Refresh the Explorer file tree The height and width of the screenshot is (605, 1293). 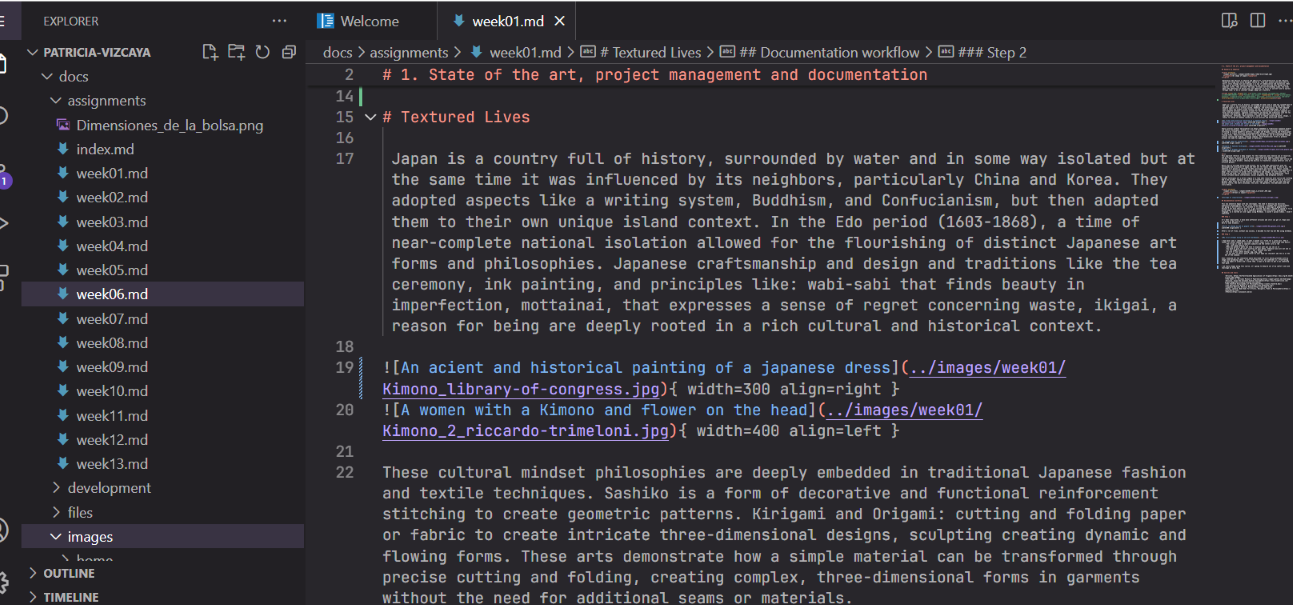262,52
